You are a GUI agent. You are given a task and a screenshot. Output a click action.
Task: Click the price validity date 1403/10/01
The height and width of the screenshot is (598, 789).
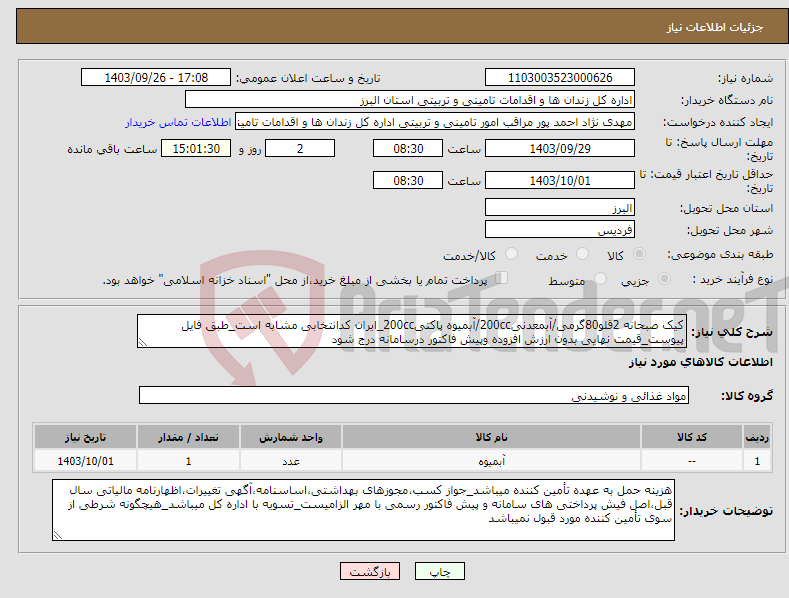pos(560,180)
